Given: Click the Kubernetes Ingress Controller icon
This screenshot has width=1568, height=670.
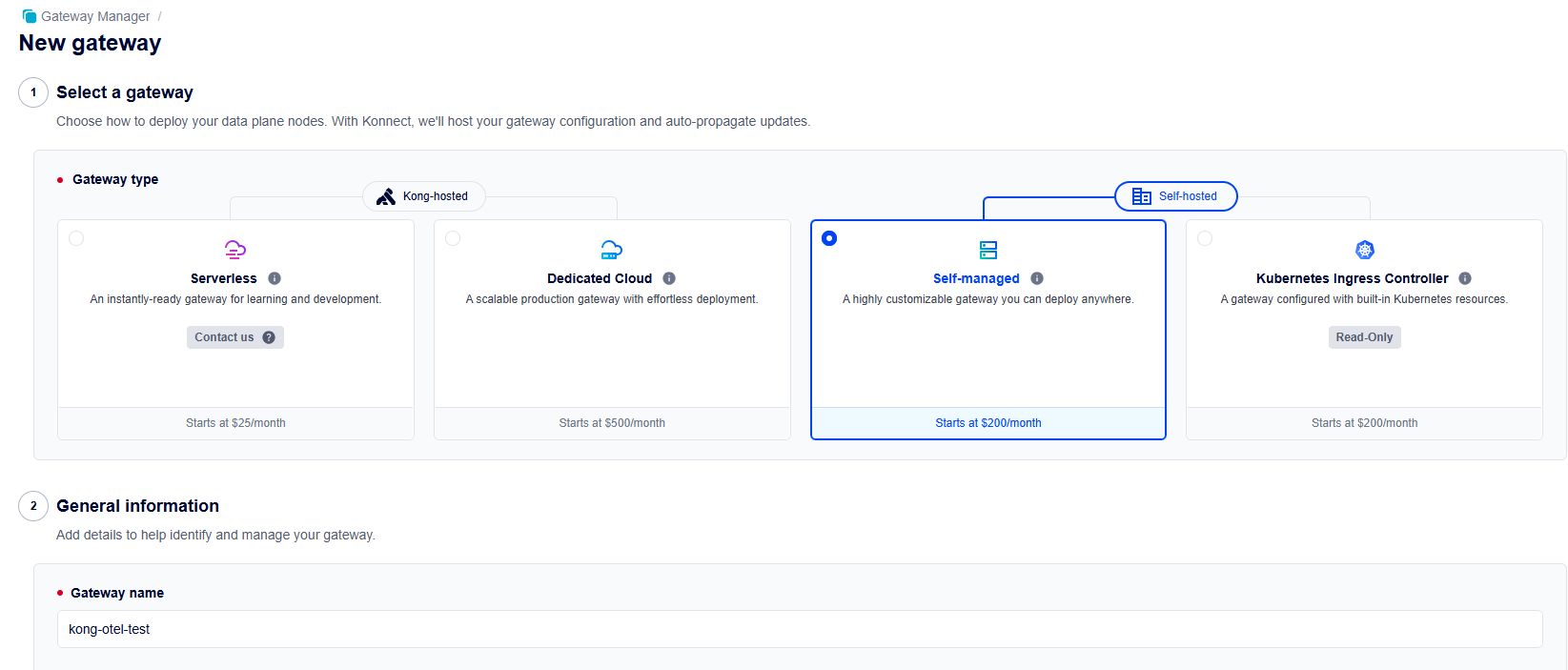Looking at the screenshot, I should pyautogui.click(x=1365, y=250).
